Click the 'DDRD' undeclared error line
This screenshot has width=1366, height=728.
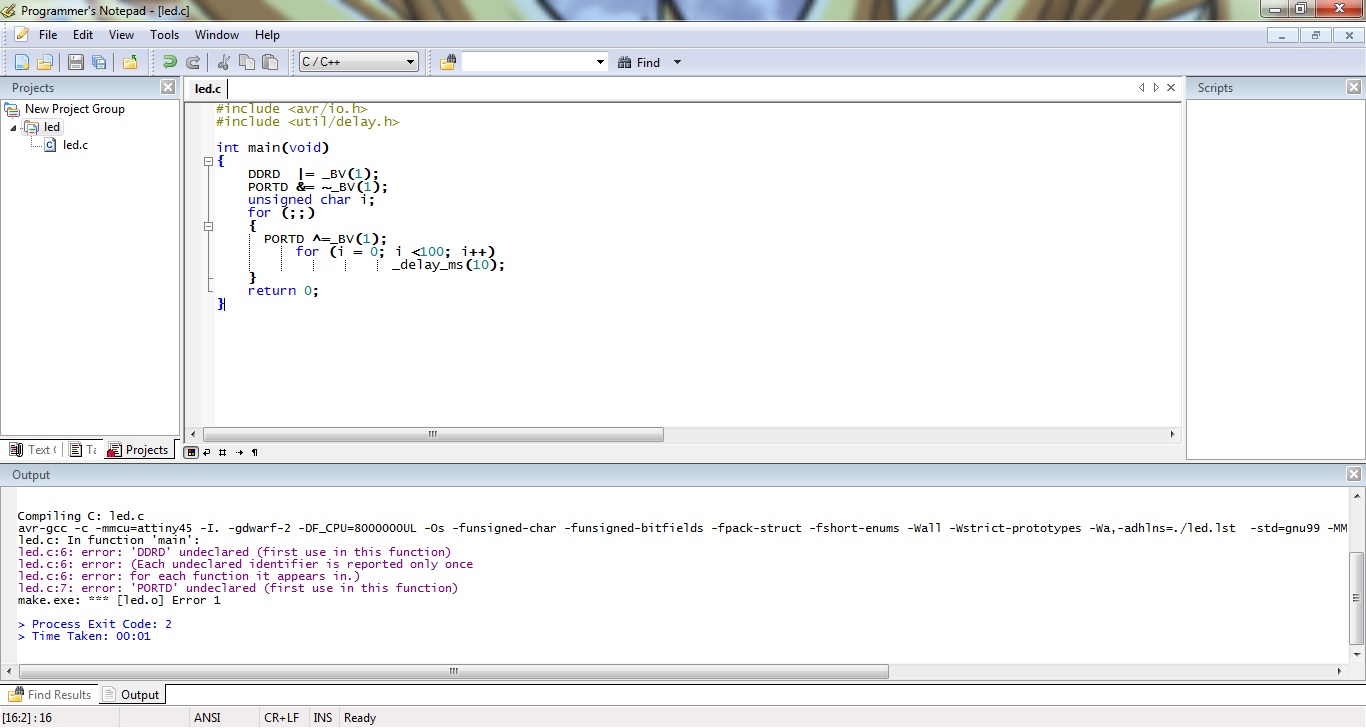(x=234, y=552)
